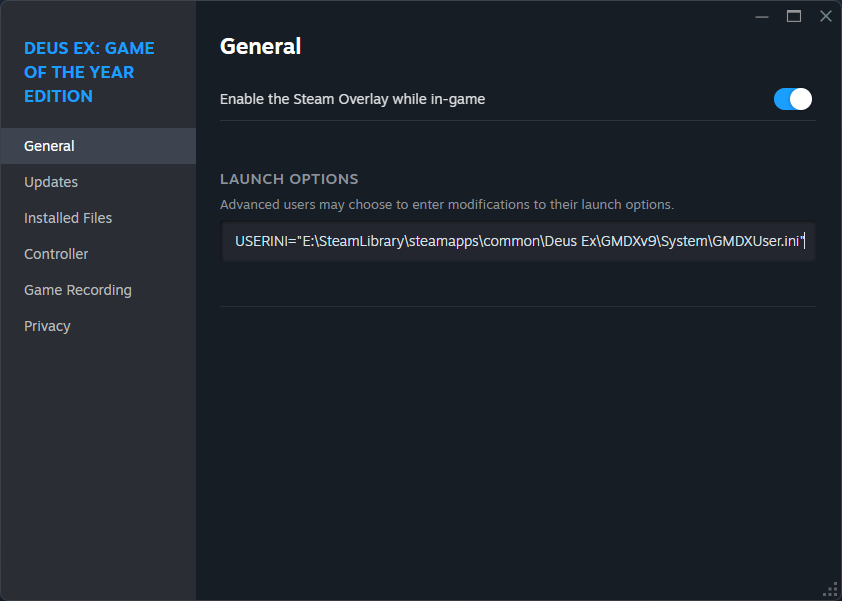Viewport: 842px width, 601px height.
Task: Click the LAUNCH OPTIONS section label
Action: point(289,179)
